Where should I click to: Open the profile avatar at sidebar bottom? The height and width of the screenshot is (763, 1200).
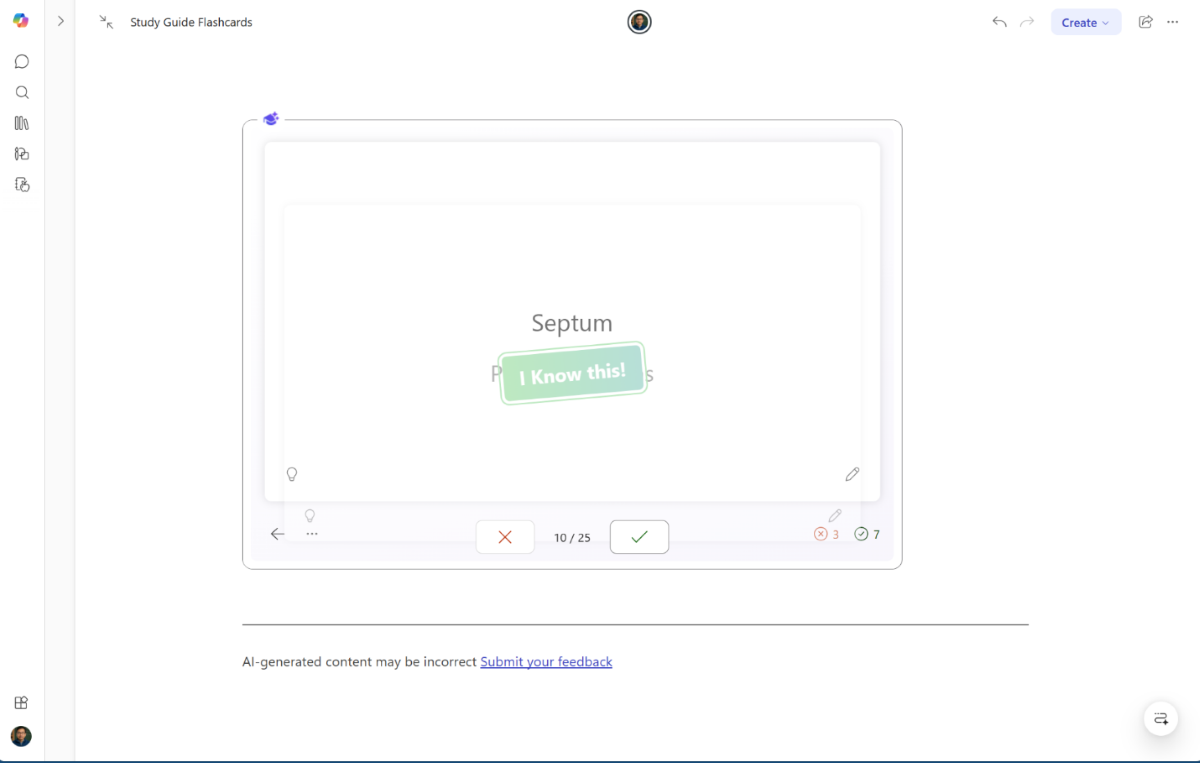pyautogui.click(x=21, y=736)
